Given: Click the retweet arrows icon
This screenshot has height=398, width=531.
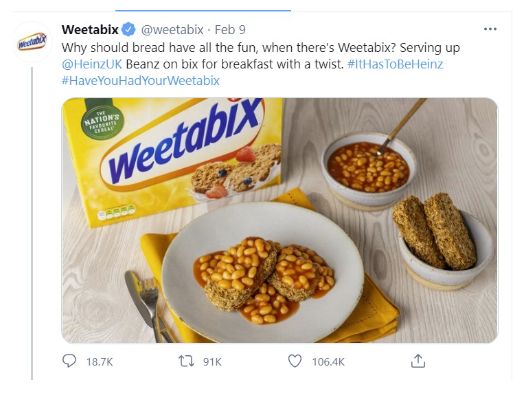Looking at the screenshot, I should click(187, 361).
